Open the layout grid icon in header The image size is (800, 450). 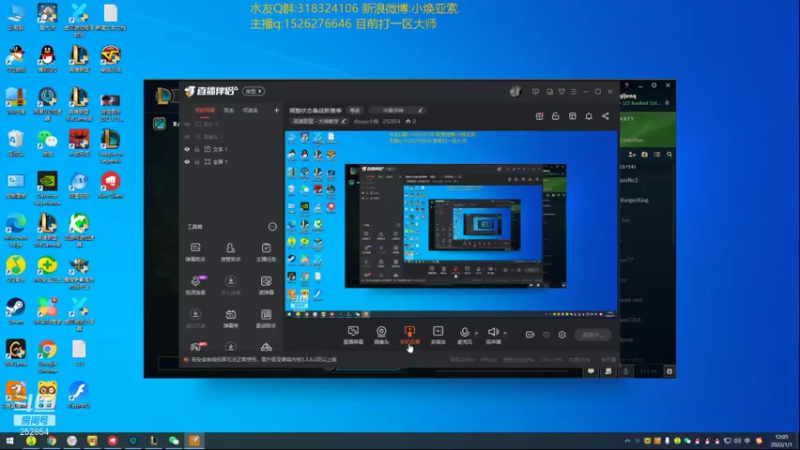click(x=572, y=116)
